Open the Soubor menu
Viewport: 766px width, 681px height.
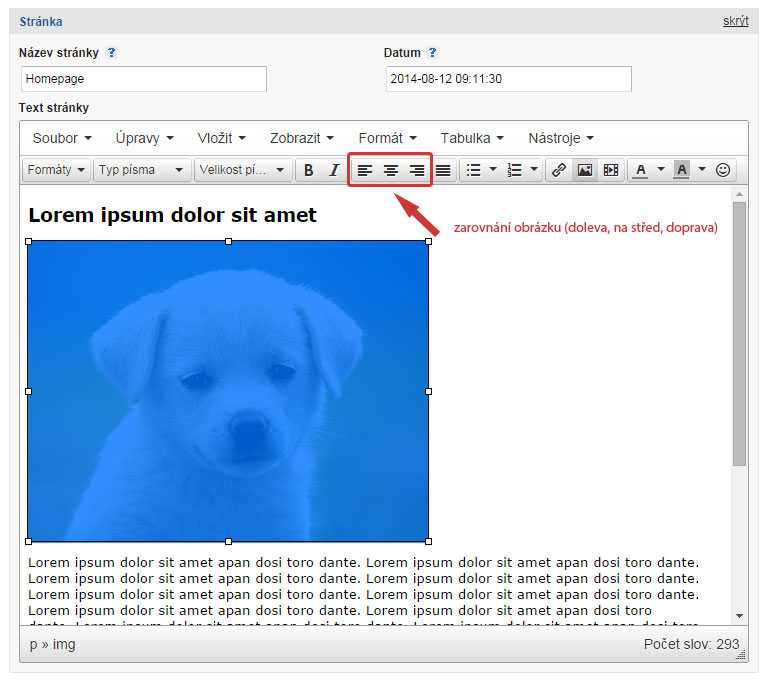click(x=62, y=138)
